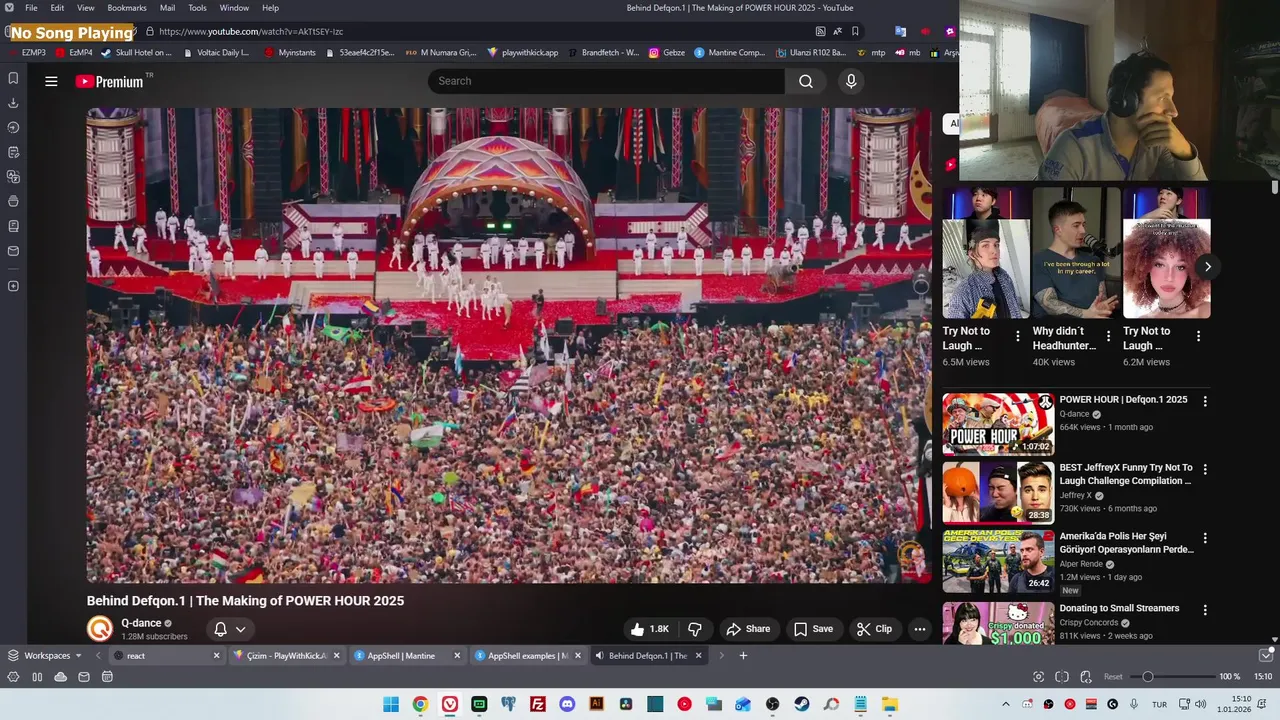The image size is (1280, 720).
Task: Launch Discord from the taskbar
Action: [x=567, y=704]
